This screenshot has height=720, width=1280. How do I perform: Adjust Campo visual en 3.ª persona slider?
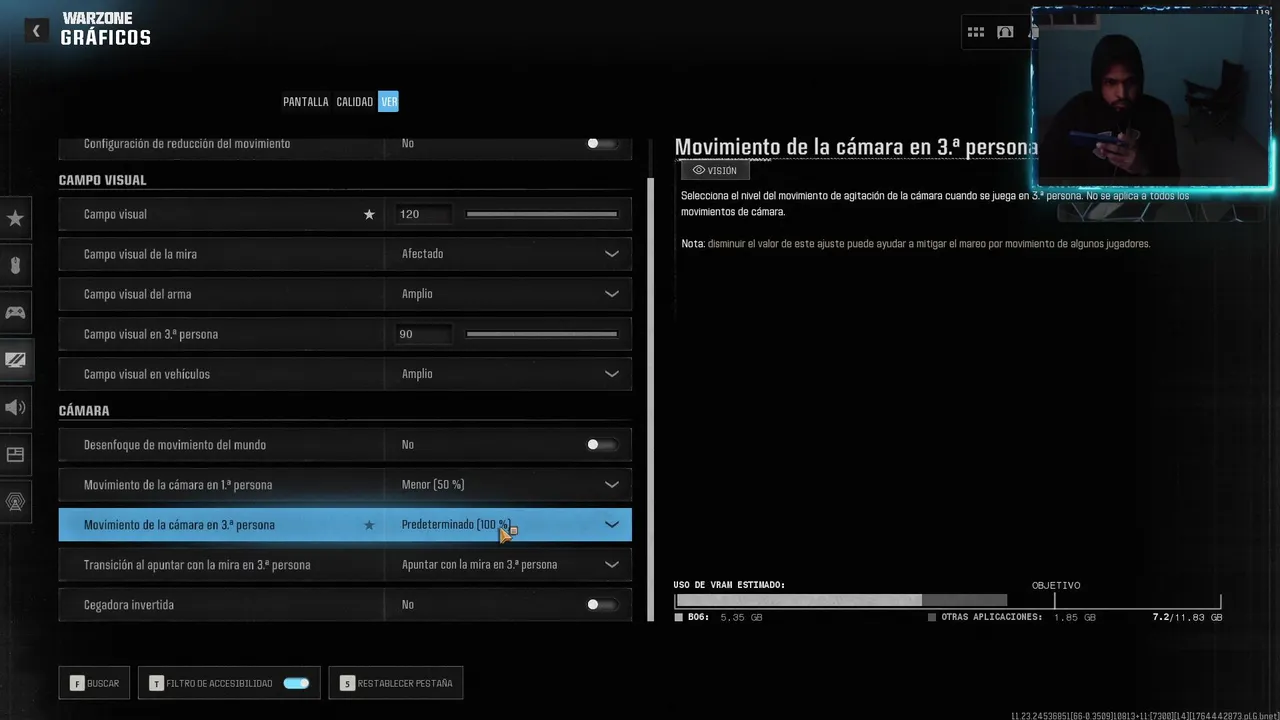(x=541, y=334)
